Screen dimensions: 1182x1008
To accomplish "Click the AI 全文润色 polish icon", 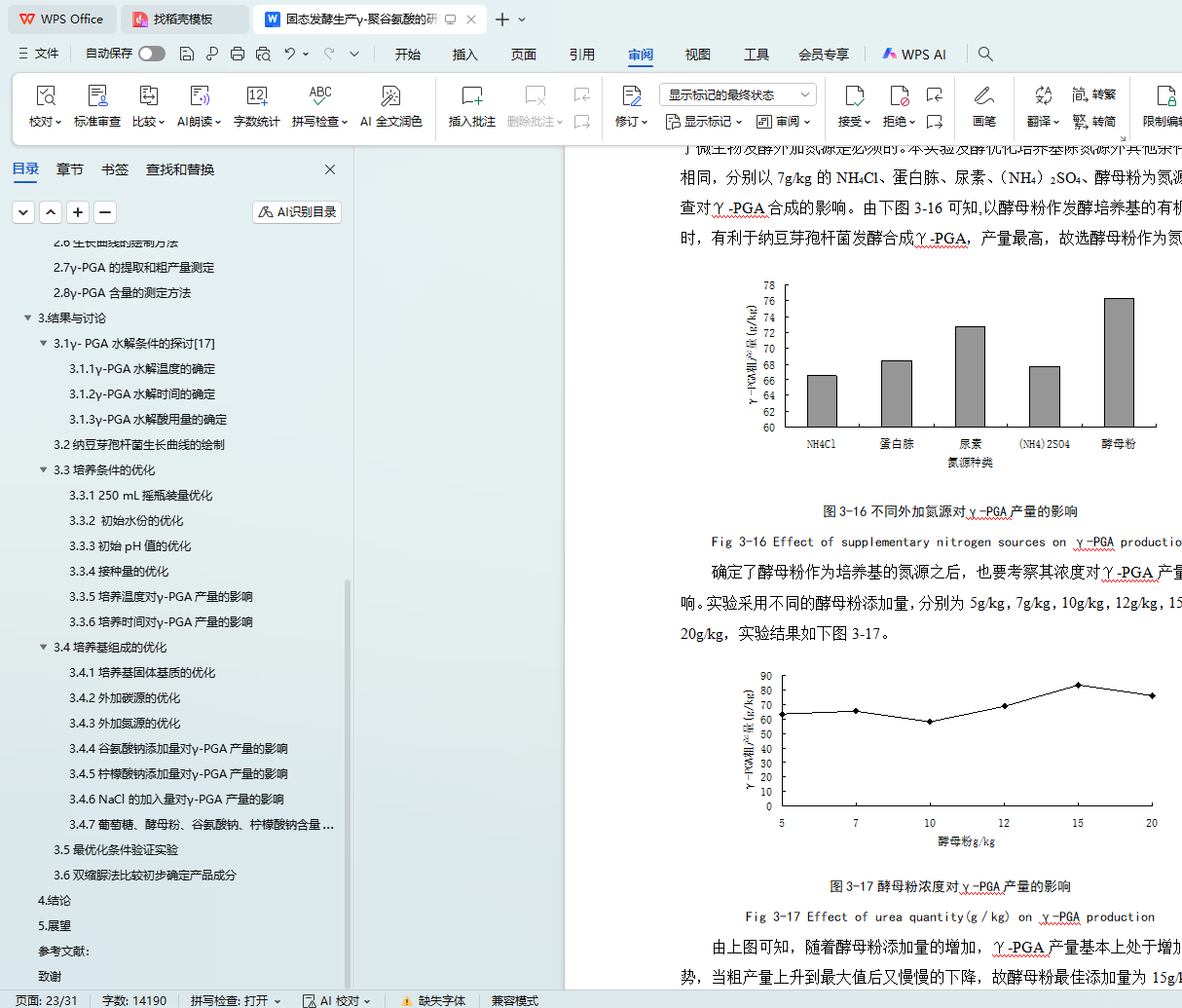I will click(390, 96).
